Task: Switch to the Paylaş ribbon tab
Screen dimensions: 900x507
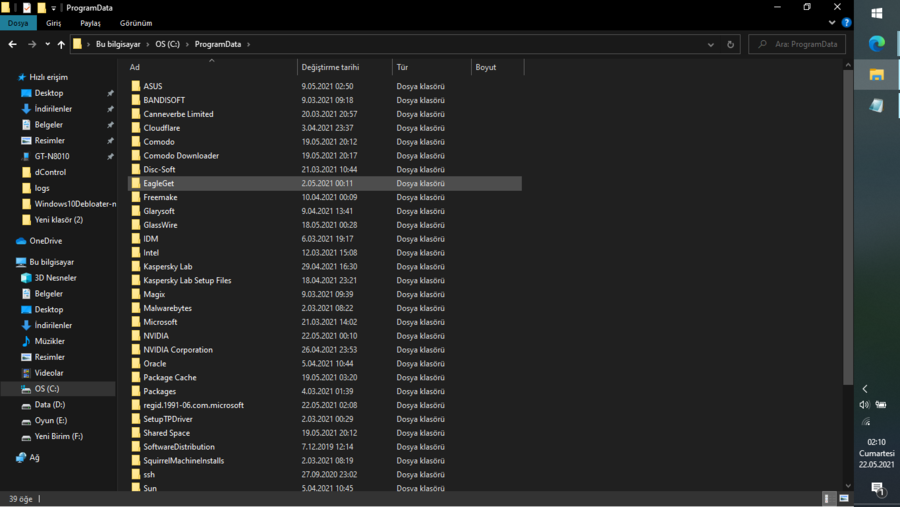Action: click(90, 23)
